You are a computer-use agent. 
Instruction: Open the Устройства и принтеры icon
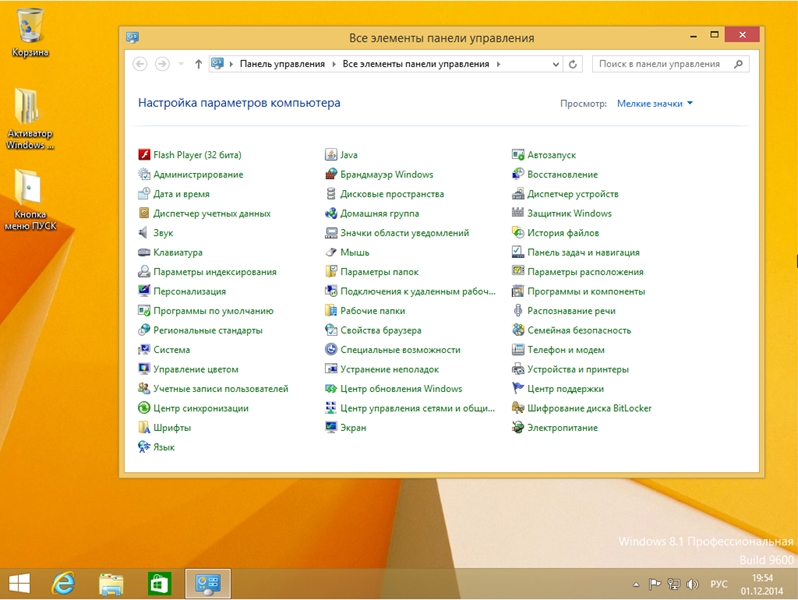(518, 369)
